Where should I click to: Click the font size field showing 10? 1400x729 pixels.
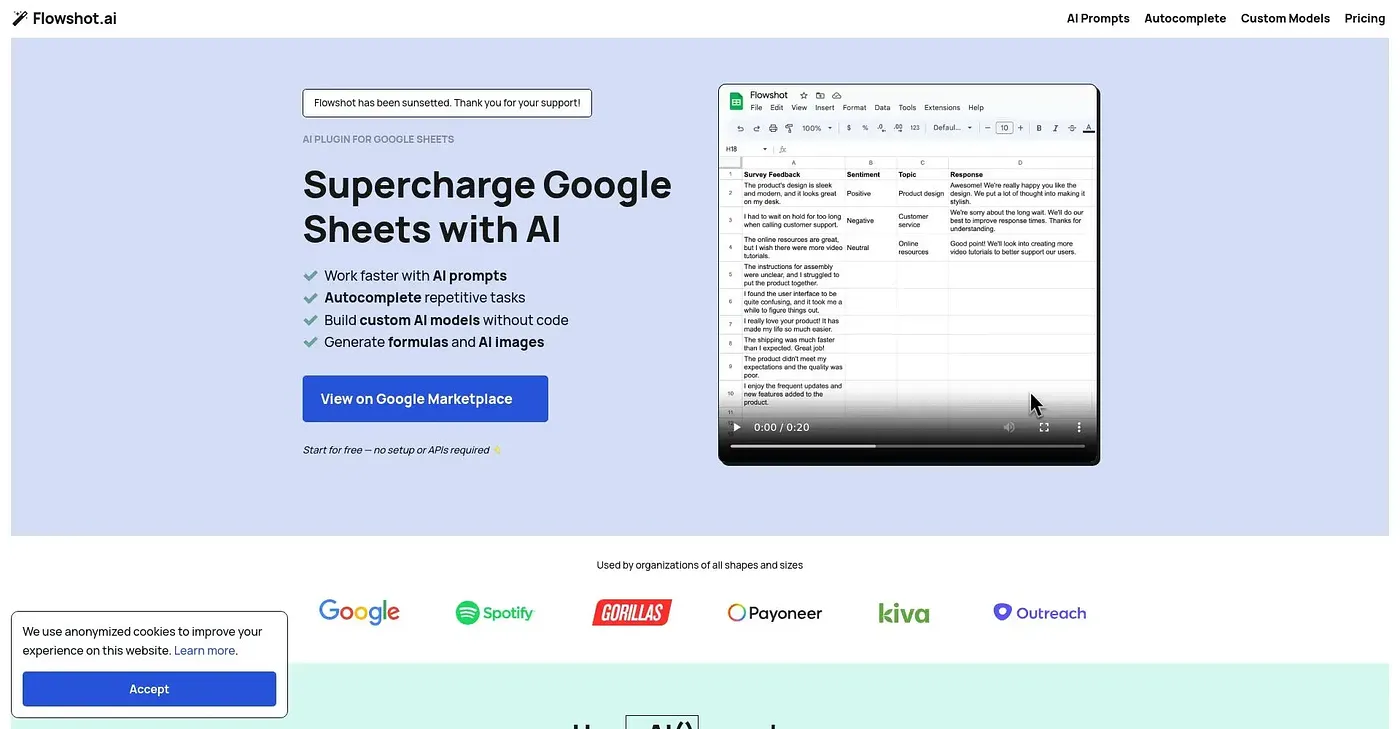coord(1004,128)
